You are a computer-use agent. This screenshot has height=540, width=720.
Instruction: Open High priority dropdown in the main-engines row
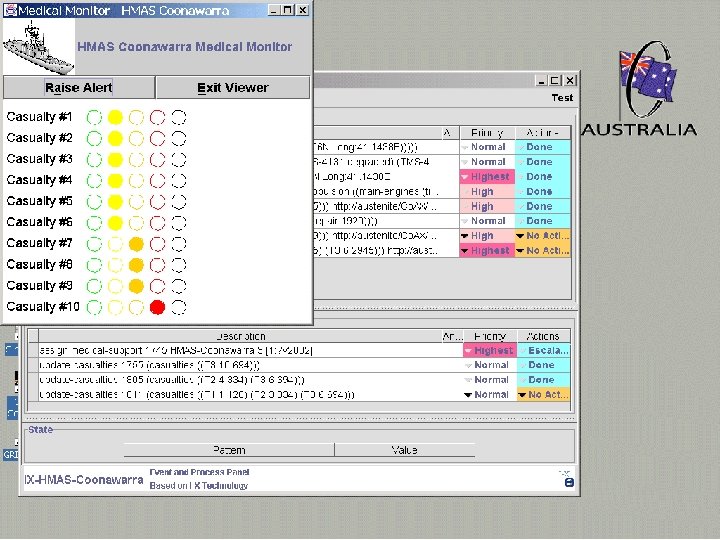point(487,191)
